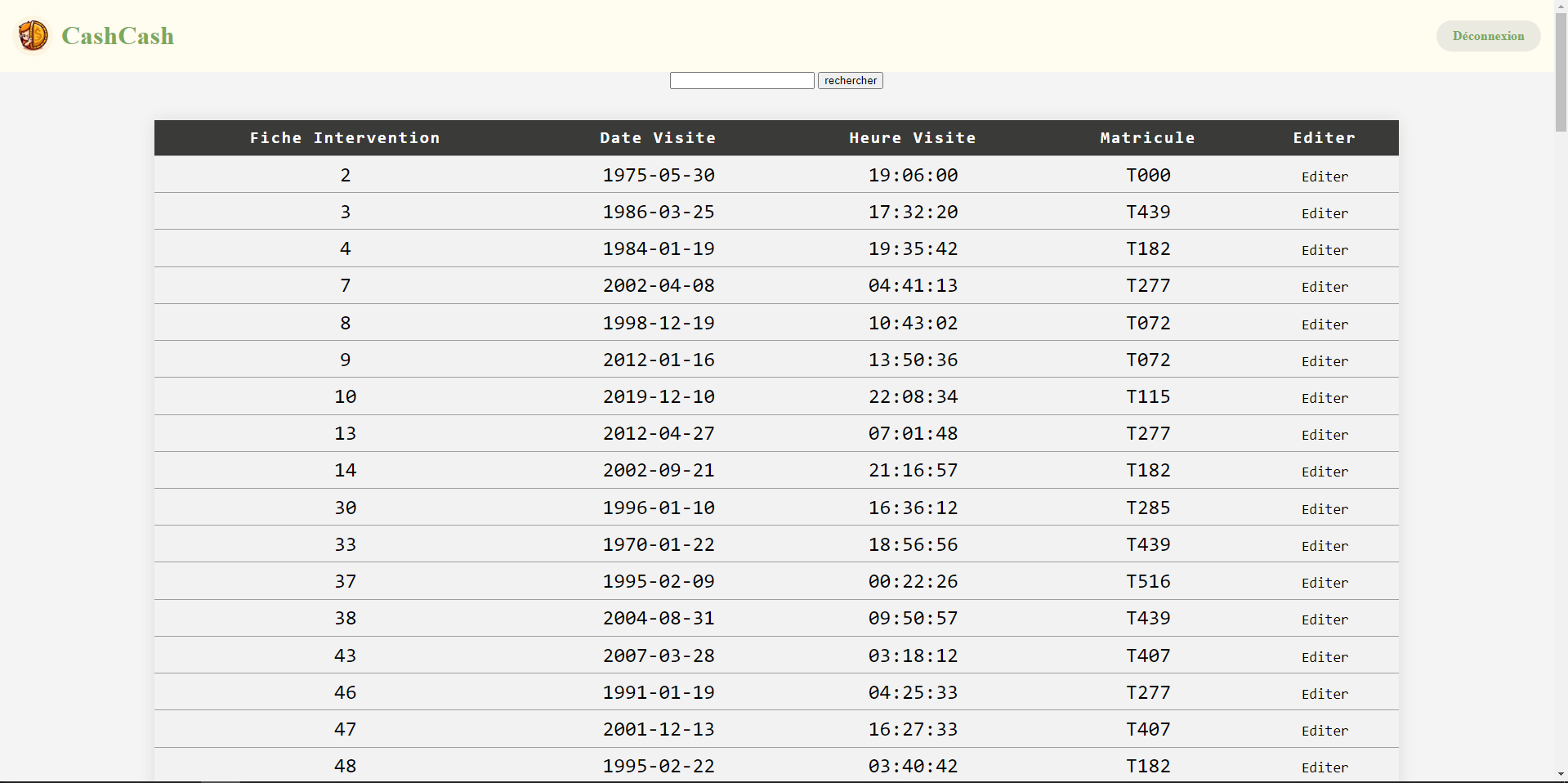
Task: Open the CashCash home title link
Action: pos(118,36)
